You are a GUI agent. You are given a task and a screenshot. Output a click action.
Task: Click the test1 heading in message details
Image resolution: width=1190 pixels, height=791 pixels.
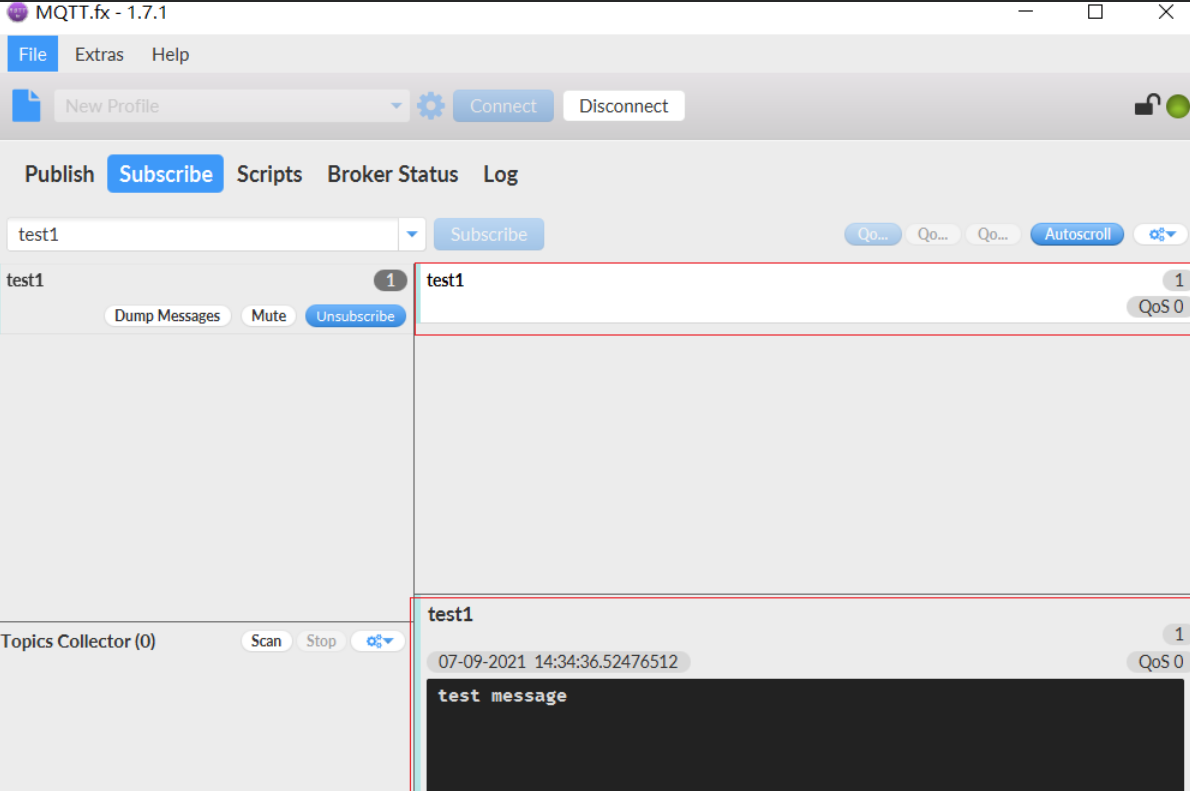tap(450, 614)
